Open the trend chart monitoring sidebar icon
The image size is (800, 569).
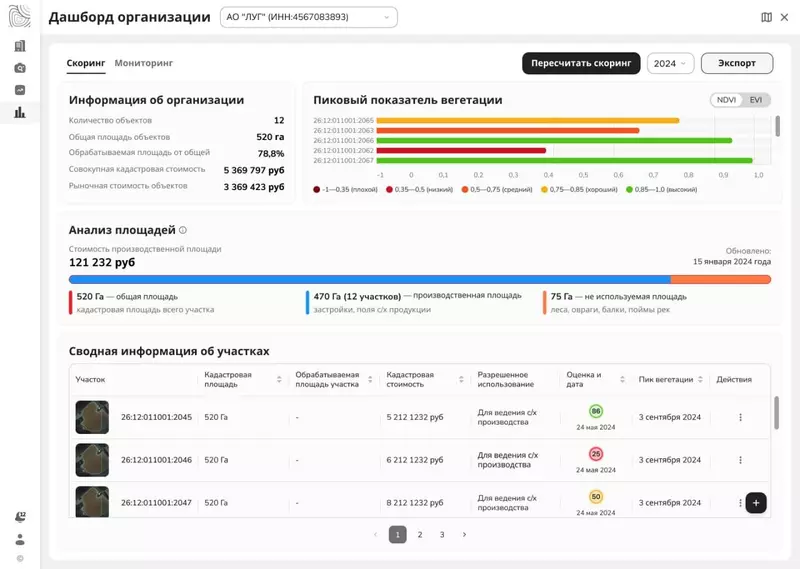(x=20, y=90)
